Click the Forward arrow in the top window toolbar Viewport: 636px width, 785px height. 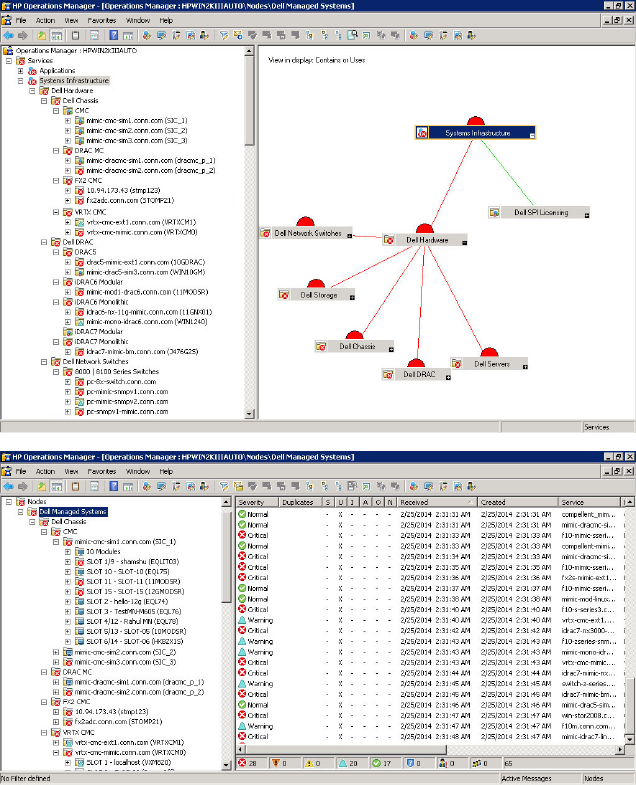click(x=23, y=36)
